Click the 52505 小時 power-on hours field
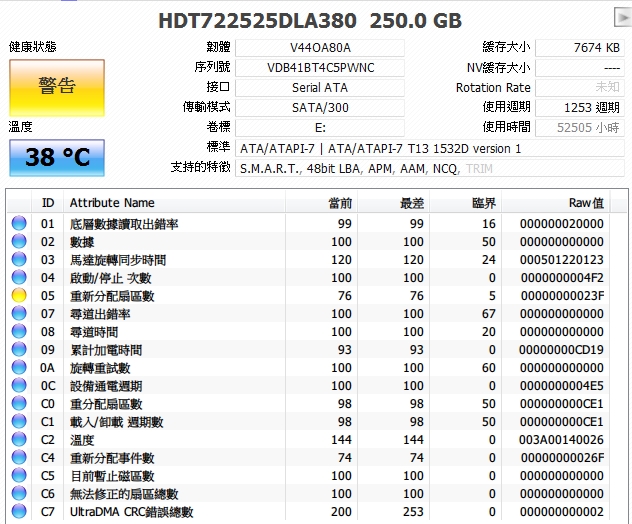This screenshot has width=632, height=524. pos(579,127)
